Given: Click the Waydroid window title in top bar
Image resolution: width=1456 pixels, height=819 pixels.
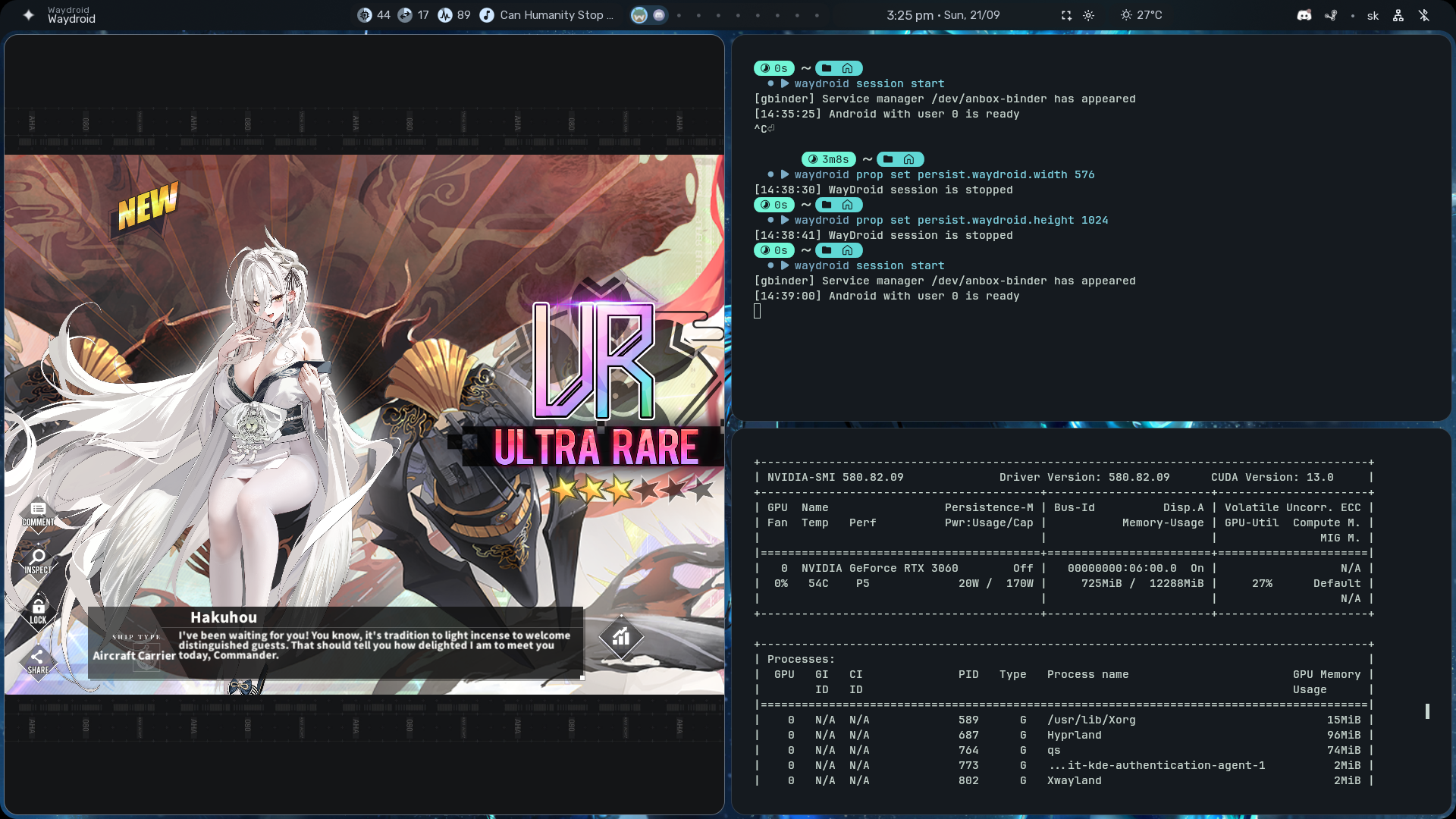Looking at the screenshot, I should coord(71,15).
